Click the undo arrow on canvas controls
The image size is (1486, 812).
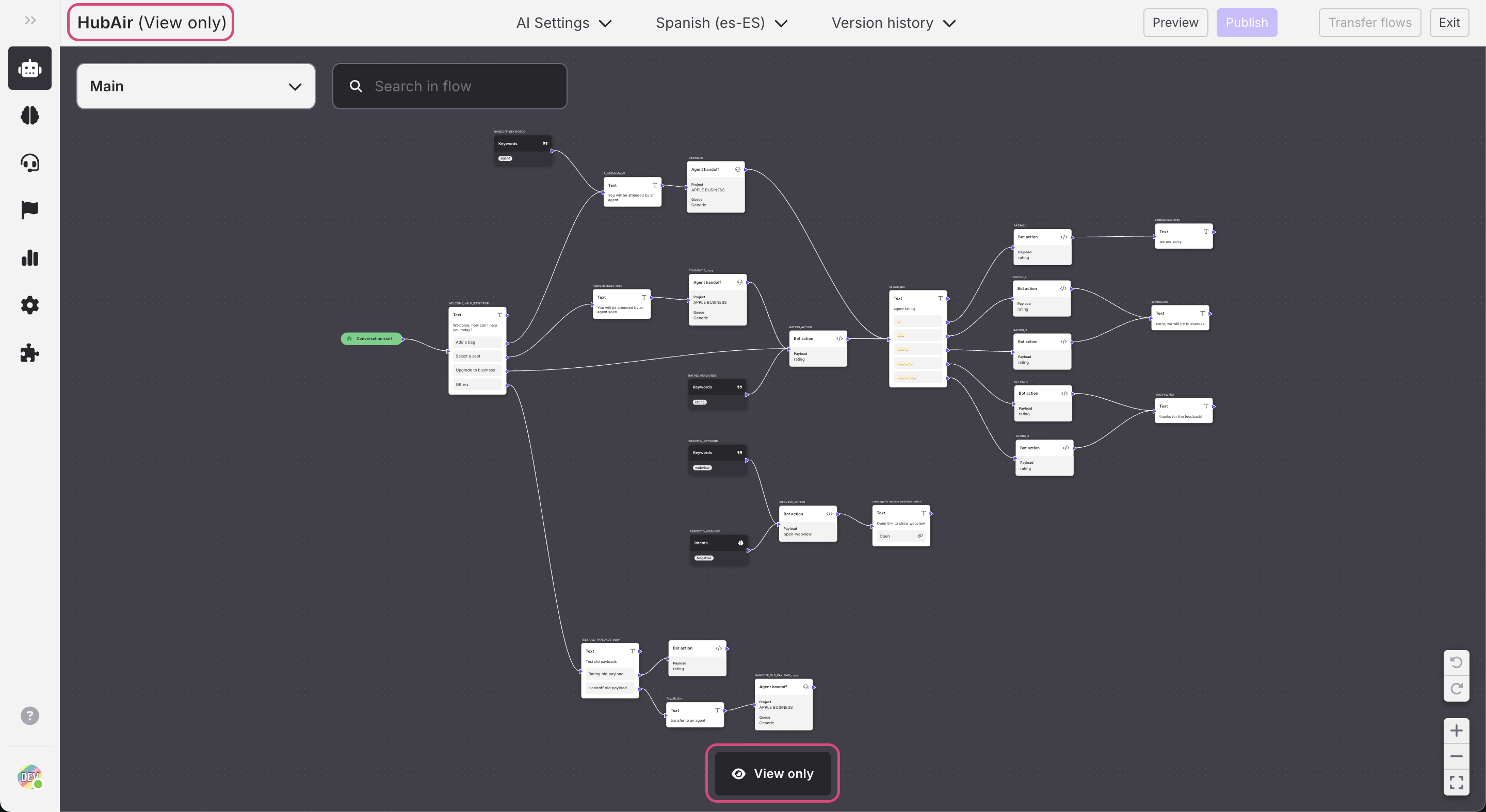tap(1456, 662)
